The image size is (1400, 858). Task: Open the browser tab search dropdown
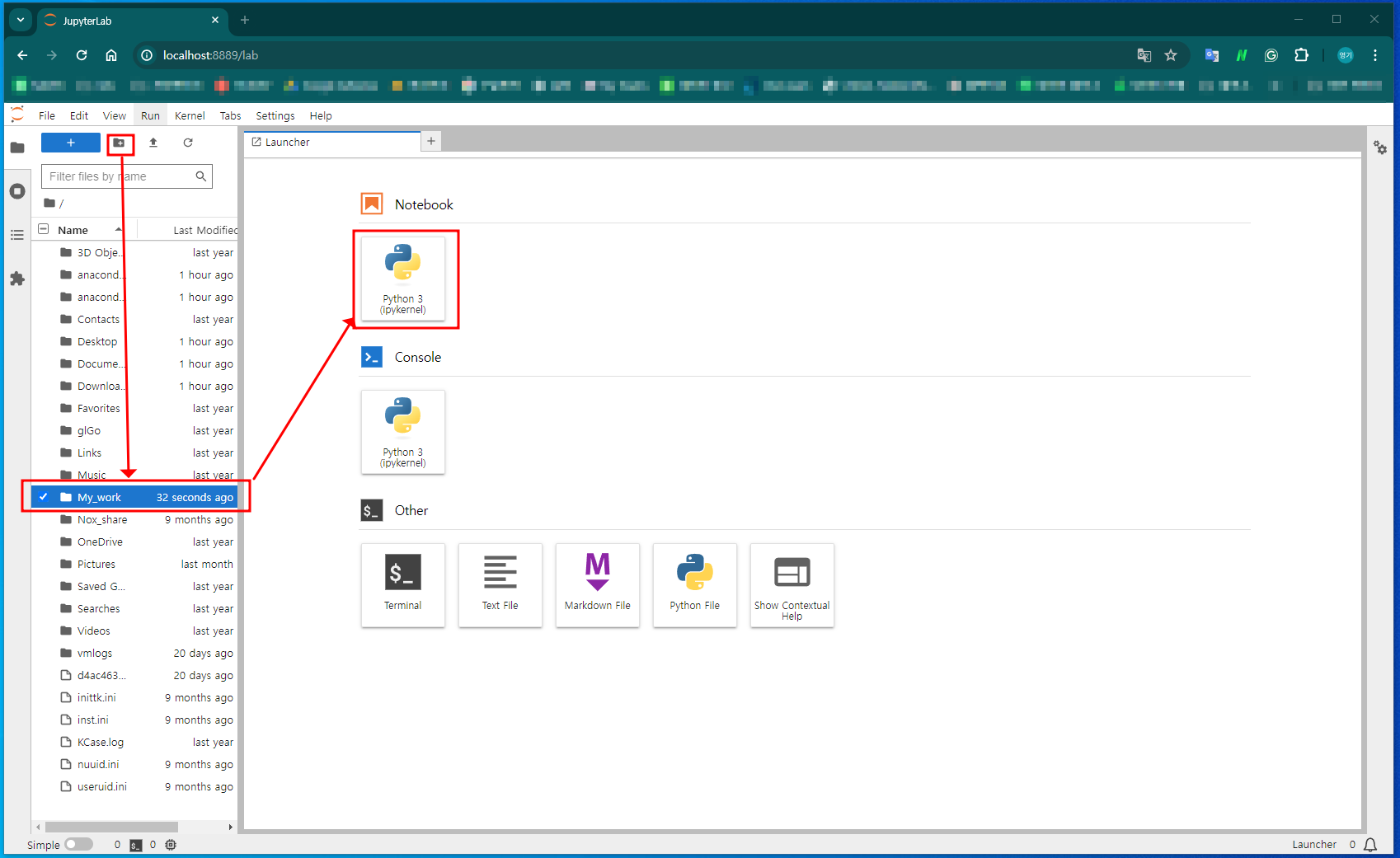pyautogui.click(x=21, y=20)
